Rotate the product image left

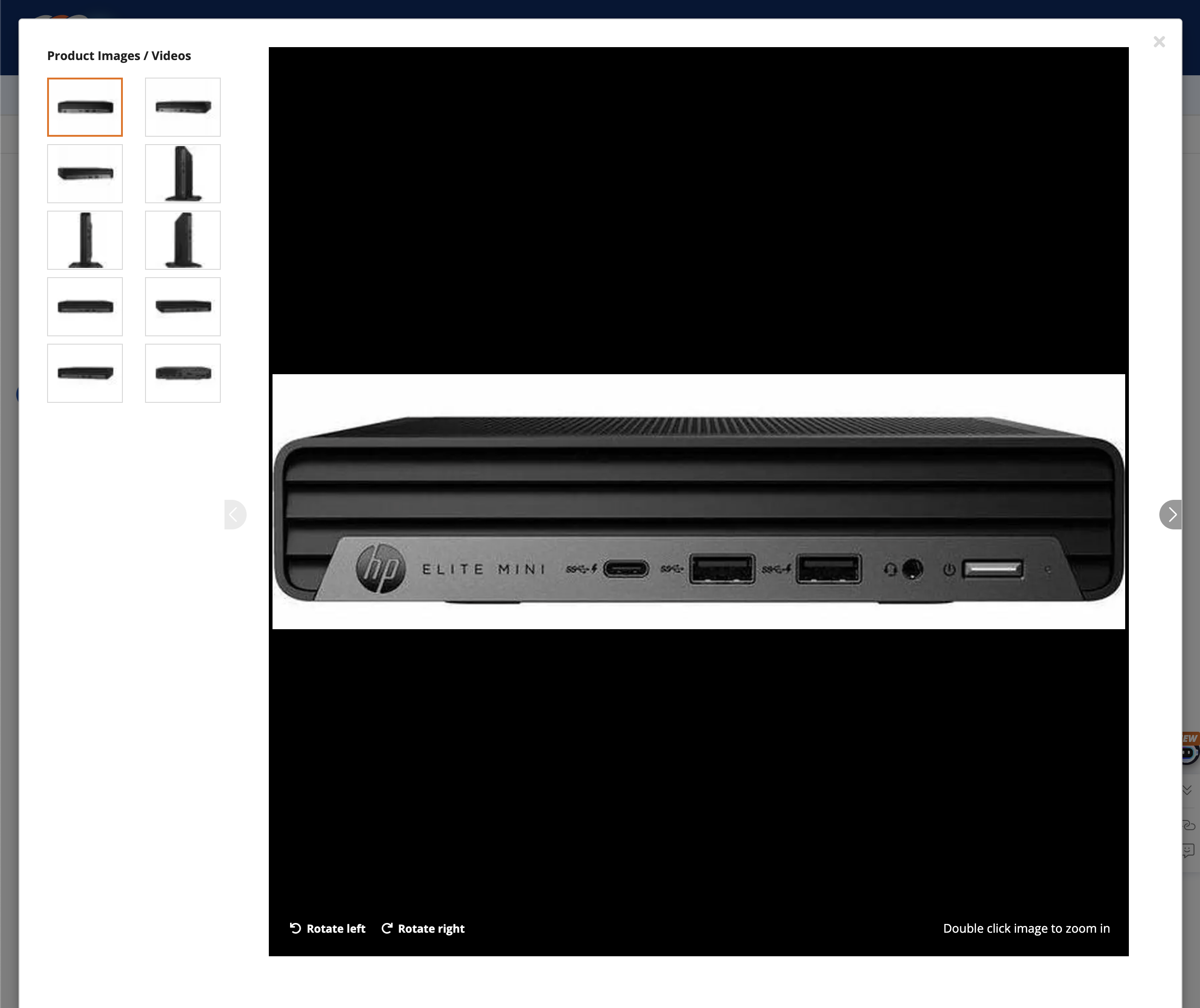pyautogui.click(x=327, y=928)
